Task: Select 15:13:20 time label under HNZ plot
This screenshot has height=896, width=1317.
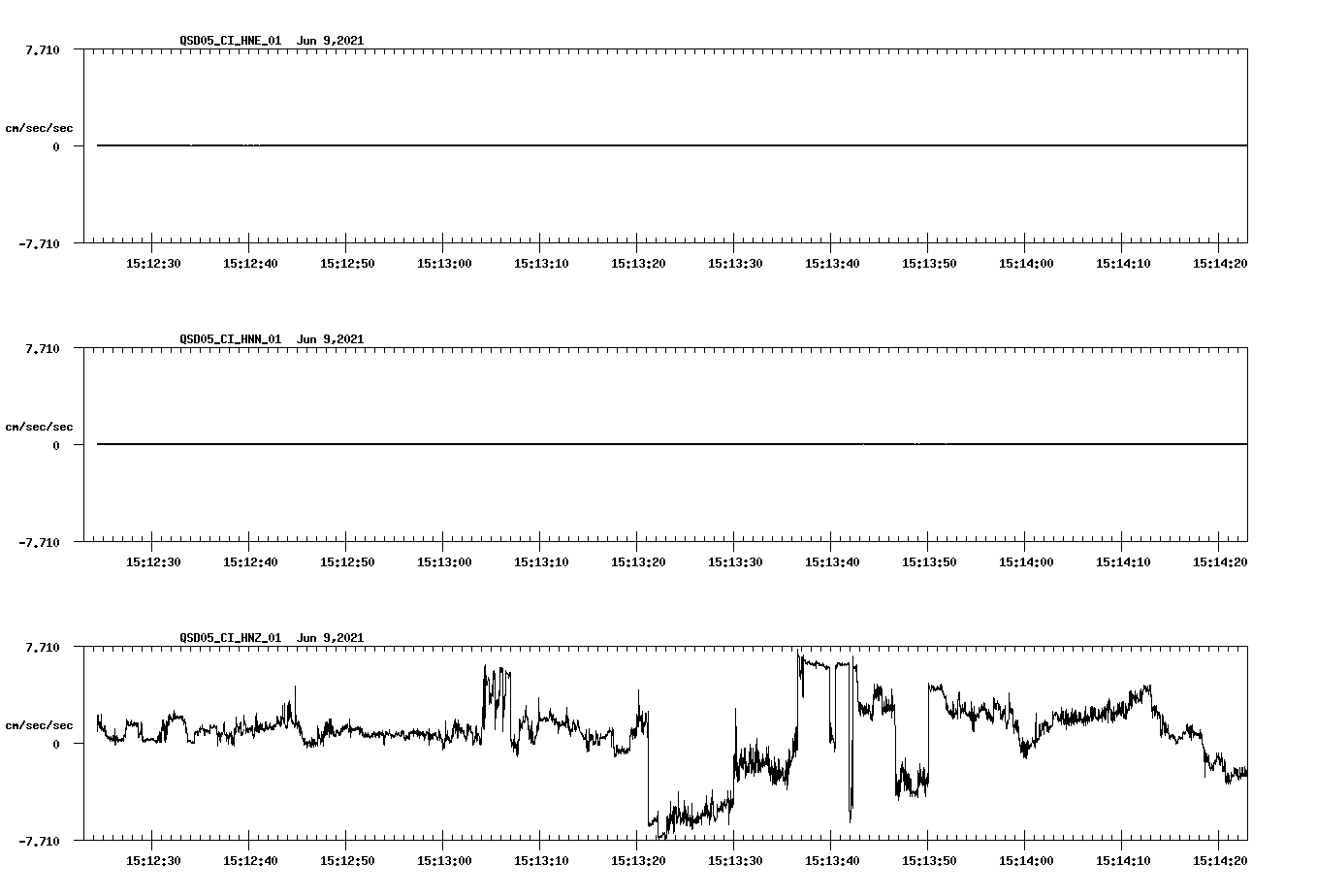Action: [x=638, y=861]
